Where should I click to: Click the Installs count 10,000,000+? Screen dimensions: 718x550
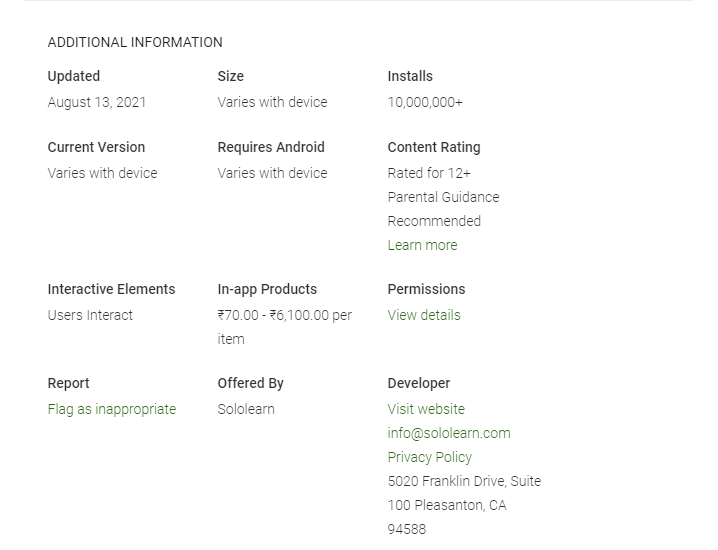[x=425, y=102]
